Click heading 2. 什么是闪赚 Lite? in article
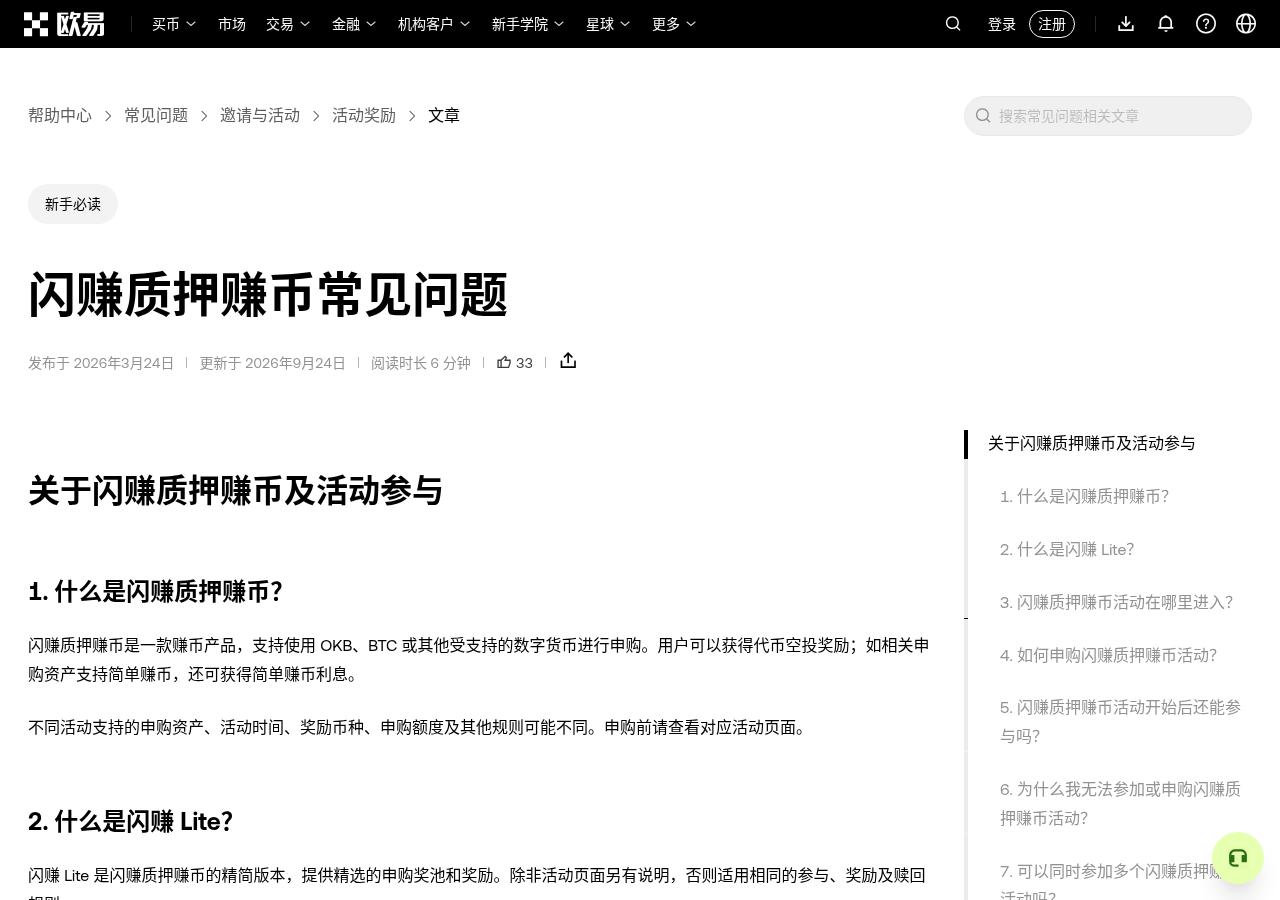This screenshot has width=1280, height=900. pyautogui.click(x=131, y=821)
